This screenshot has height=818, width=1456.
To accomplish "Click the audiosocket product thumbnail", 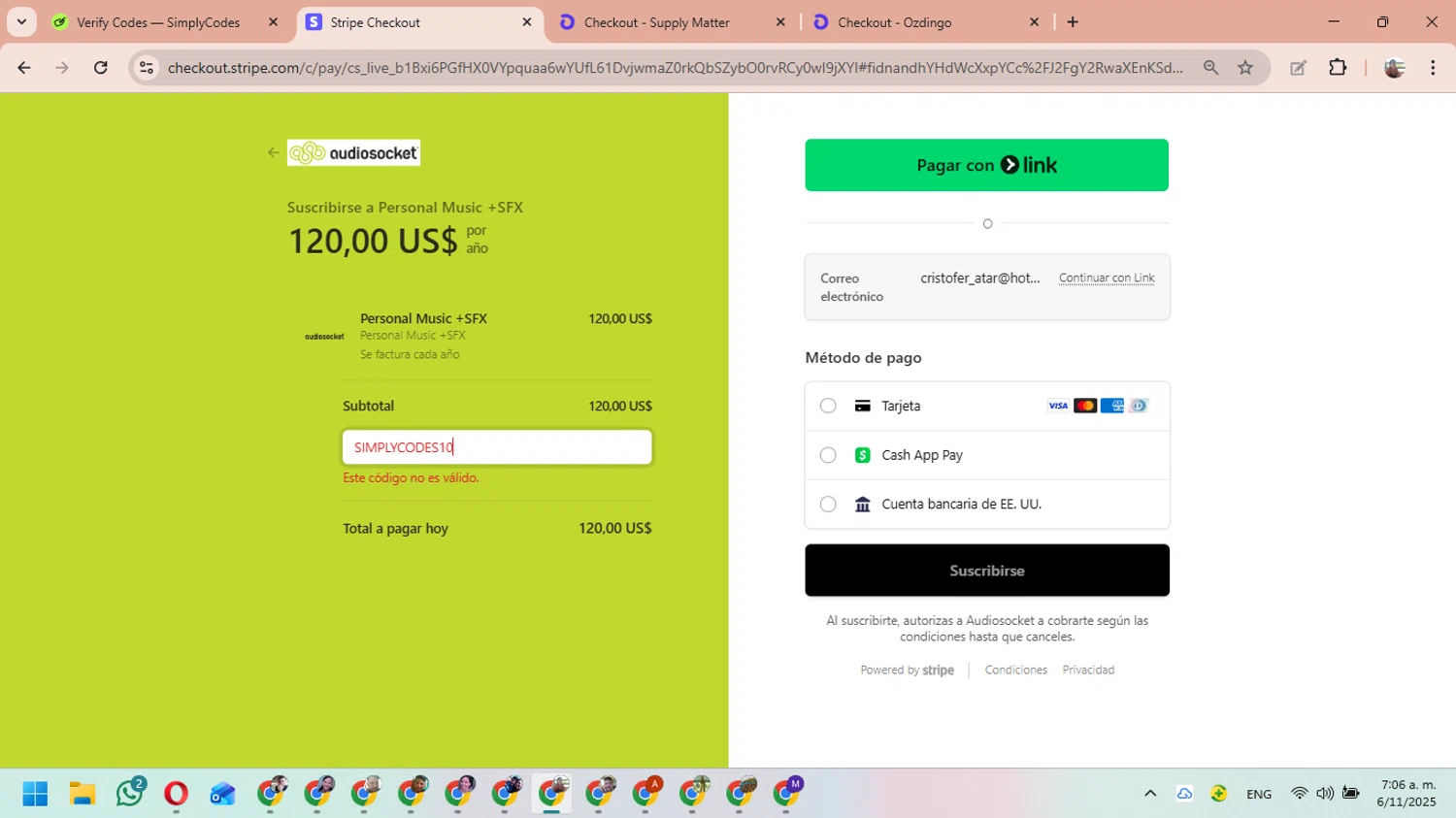I will click(x=324, y=336).
